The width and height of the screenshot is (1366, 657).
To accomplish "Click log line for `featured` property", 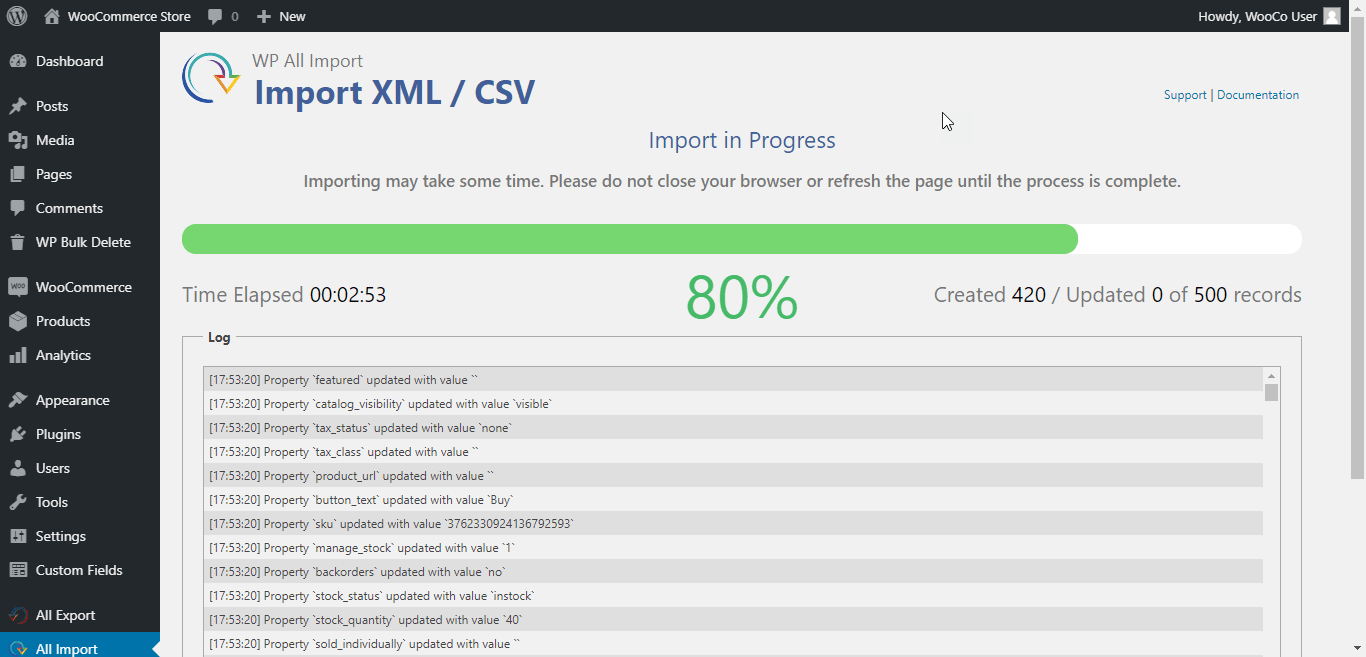I will 733,380.
